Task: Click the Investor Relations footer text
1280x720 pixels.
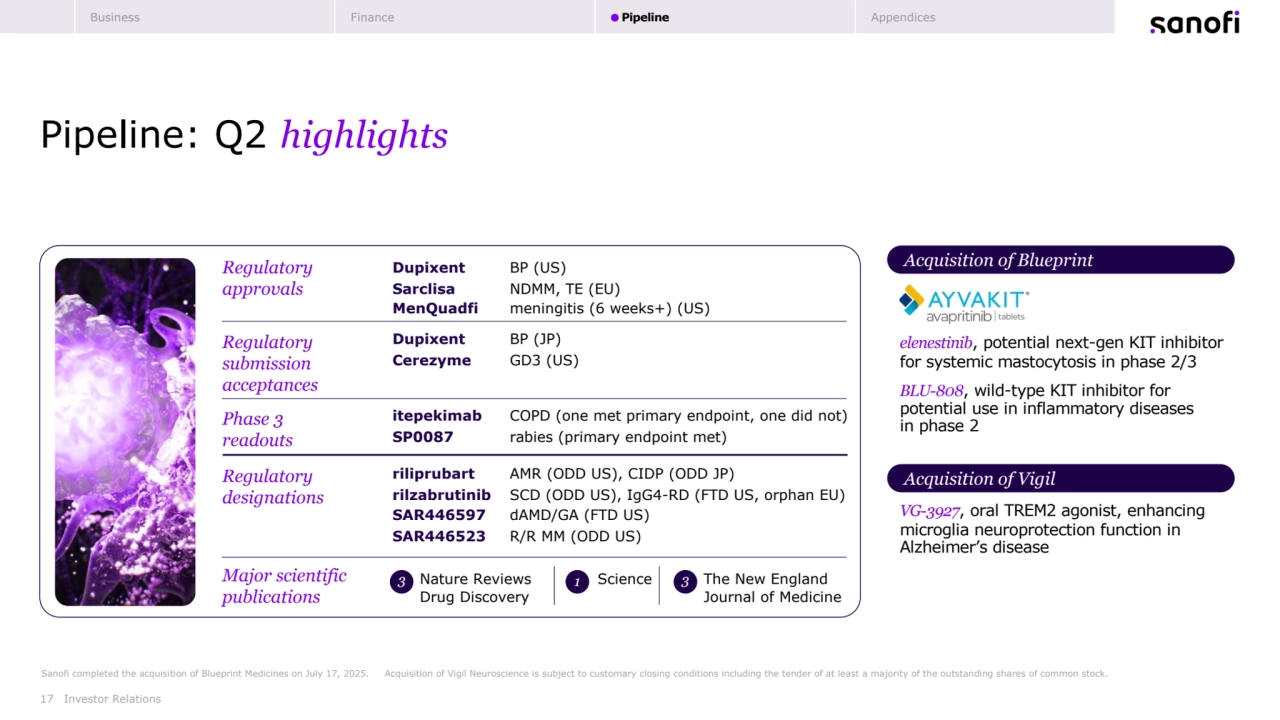Action: pyautogui.click(x=112, y=699)
